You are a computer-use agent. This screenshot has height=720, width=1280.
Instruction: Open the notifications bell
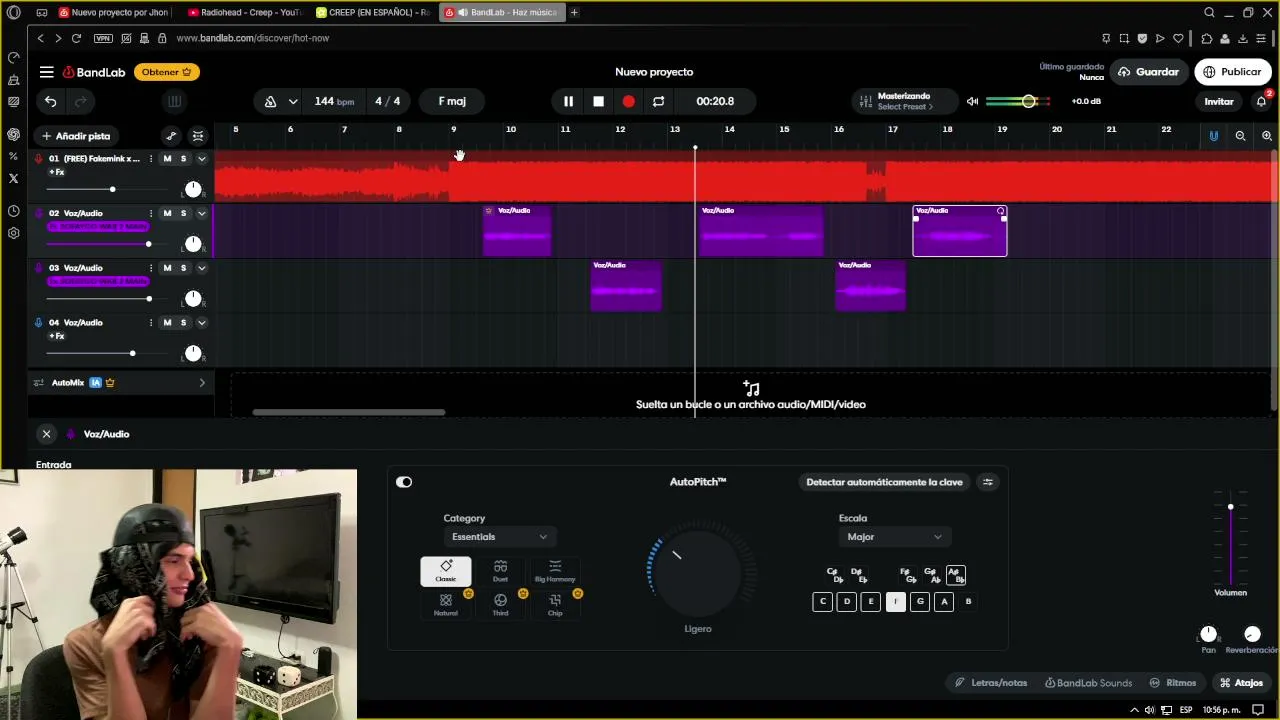[x=1261, y=101]
